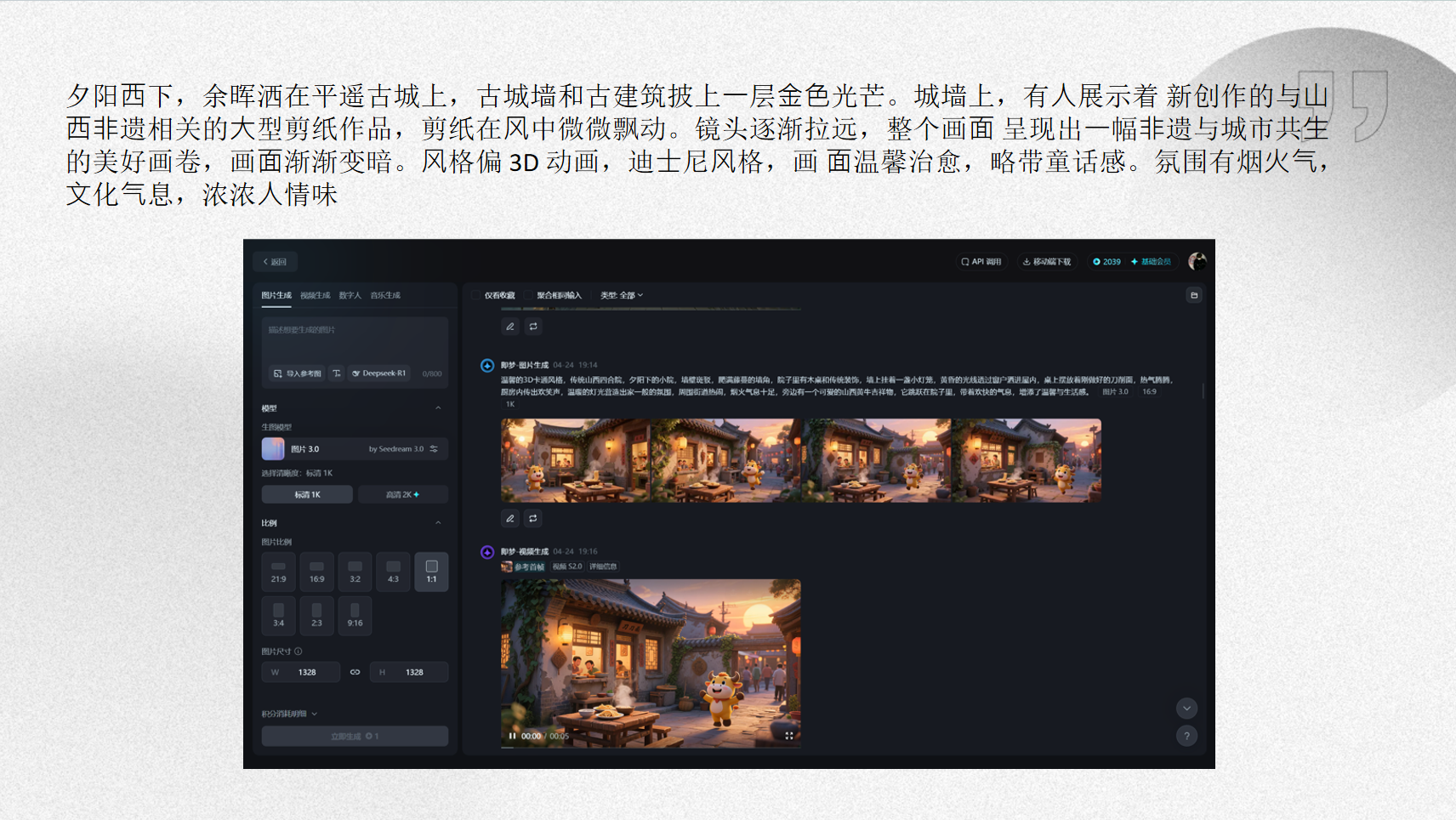Image resolution: width=1456 pixels, height=820 pixels.
Task: Check the 聚合相同输入 checkbox
Action: [x=529, y=295]
